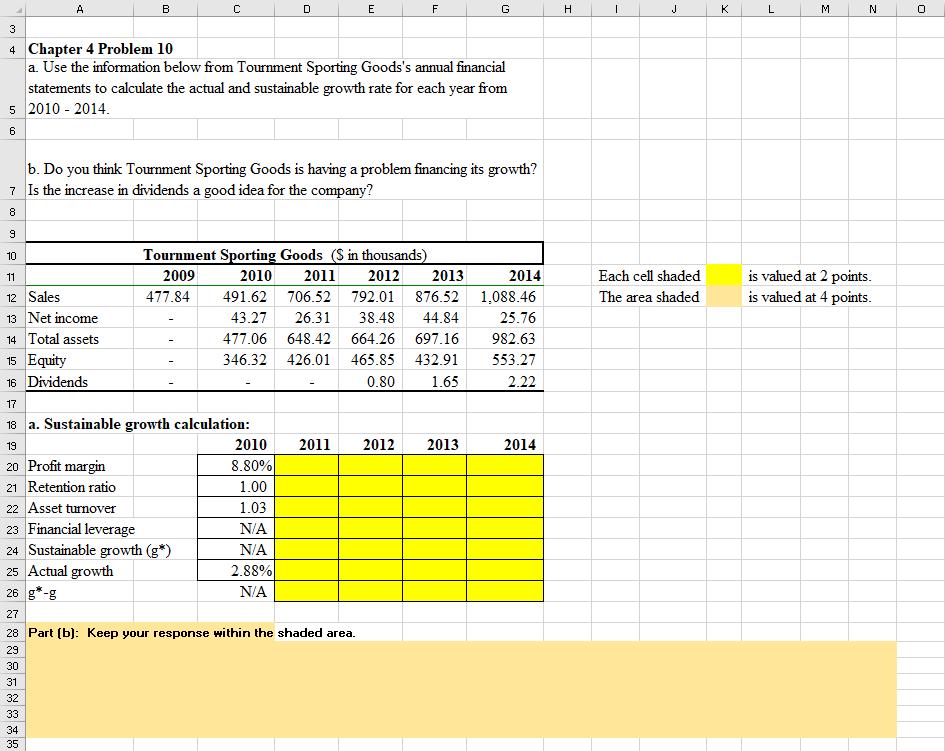Click the 2010 actual growth 2.88%
This screenshot has height=751, width=945.
(x=251, y=571)
